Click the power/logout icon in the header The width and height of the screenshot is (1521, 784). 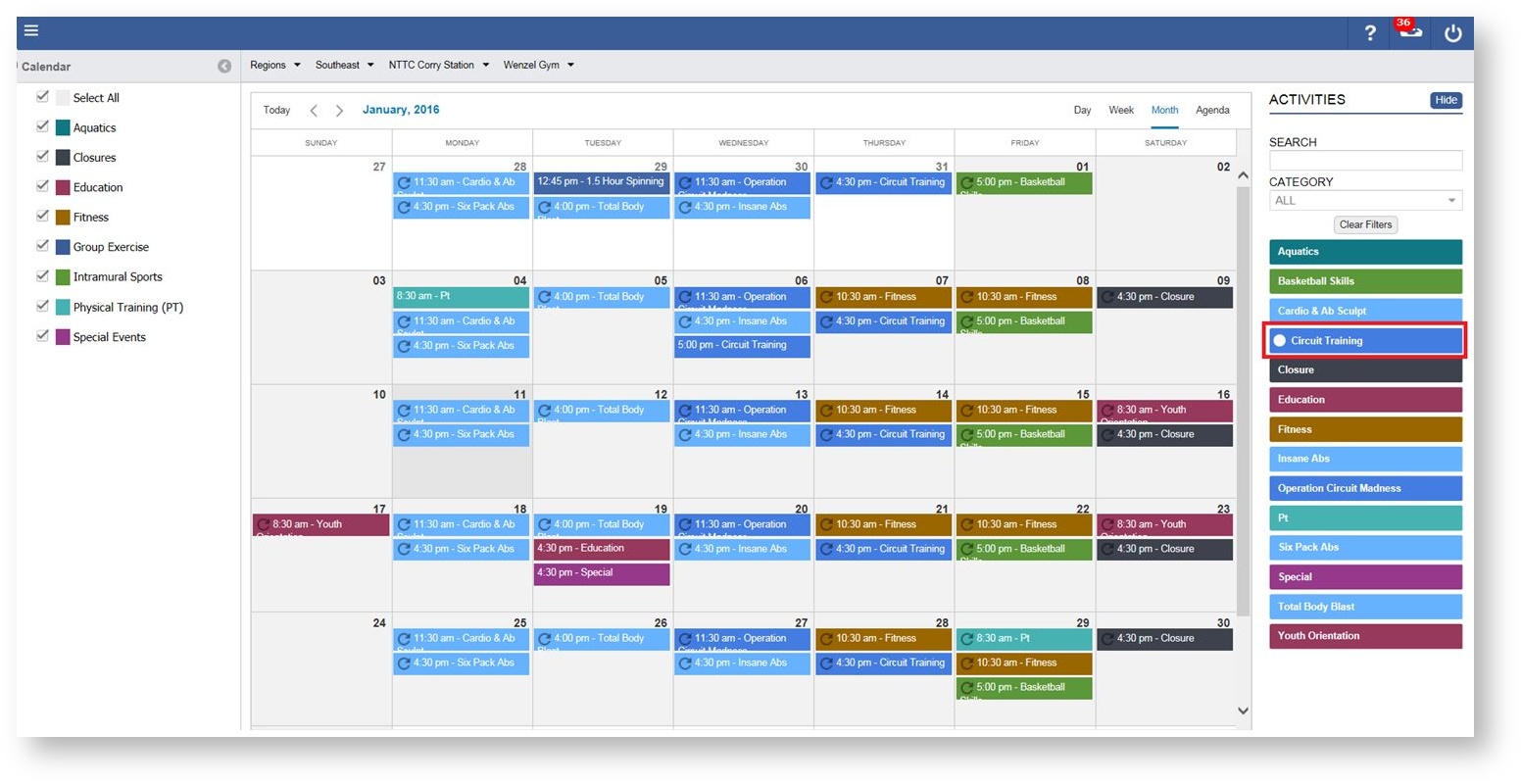pyautogui.click(x=1453, y=32)
